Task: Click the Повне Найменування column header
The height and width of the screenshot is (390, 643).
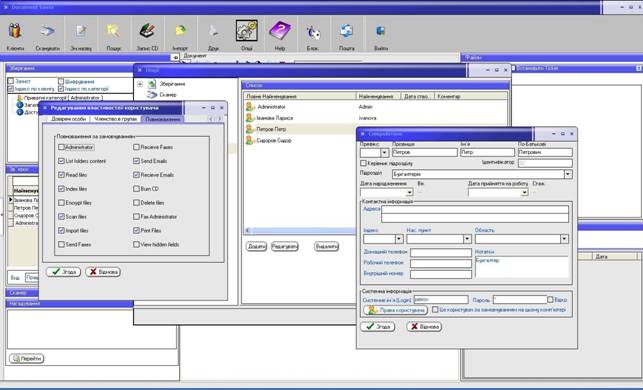Action: (x=300, y=96)
